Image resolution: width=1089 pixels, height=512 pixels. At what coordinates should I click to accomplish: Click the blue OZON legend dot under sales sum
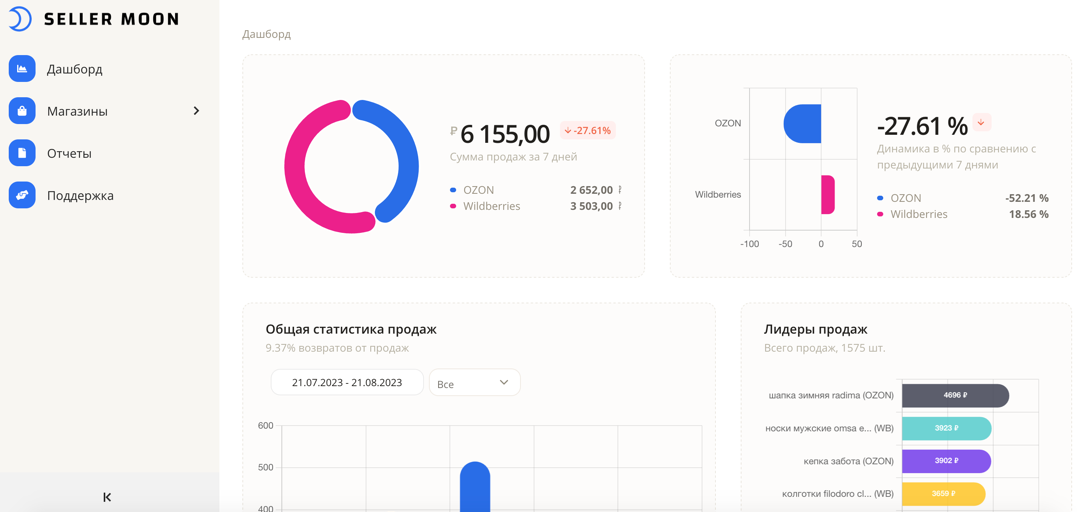point(454,190)
